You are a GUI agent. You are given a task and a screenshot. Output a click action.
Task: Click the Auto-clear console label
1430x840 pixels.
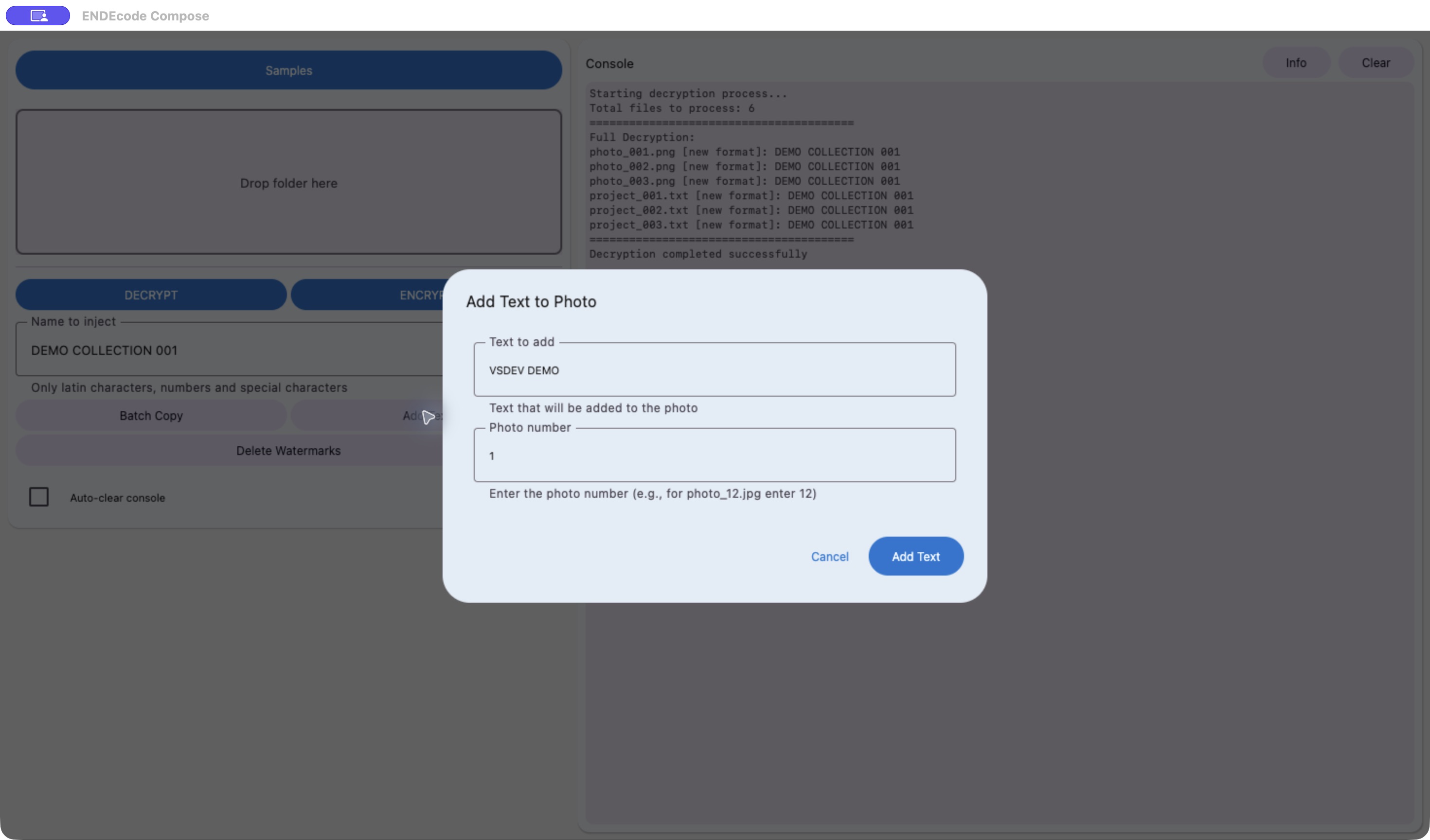[x=118, y=497]
